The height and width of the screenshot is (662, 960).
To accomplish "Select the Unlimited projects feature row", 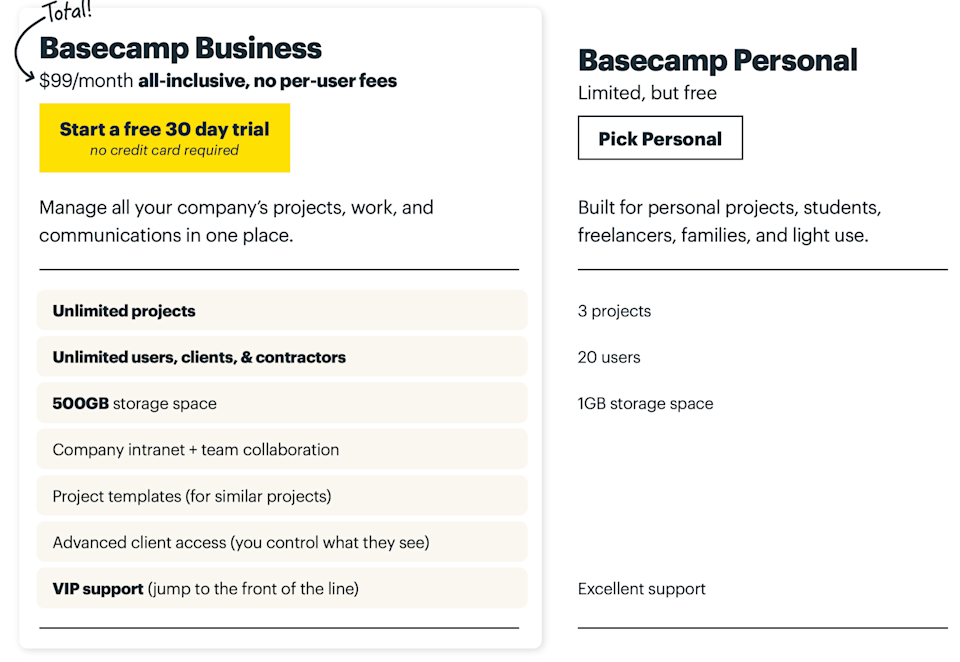I will (281, 311).
